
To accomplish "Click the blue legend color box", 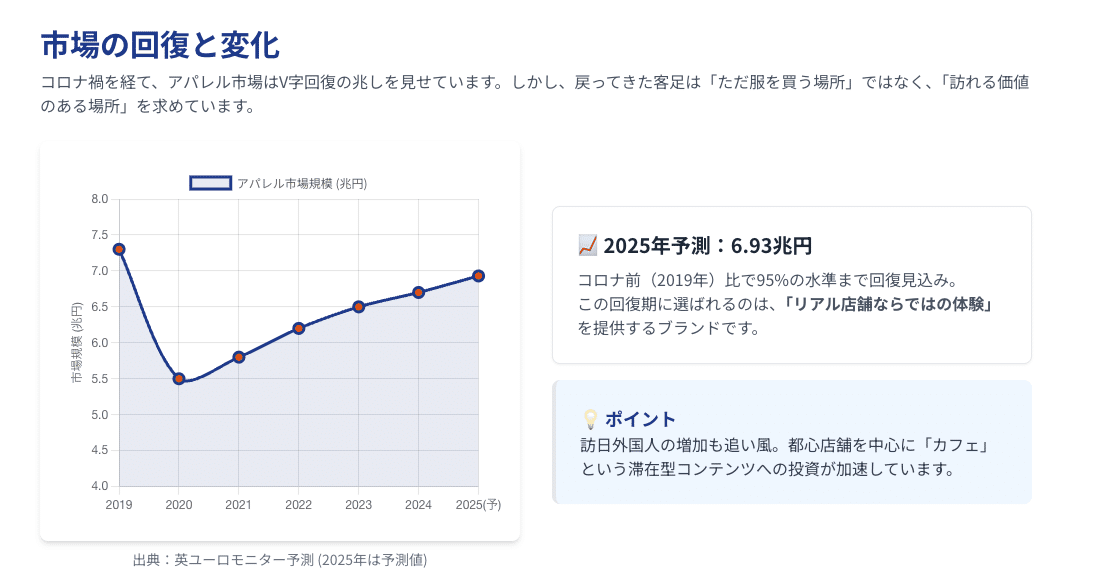I will [211, 183].
